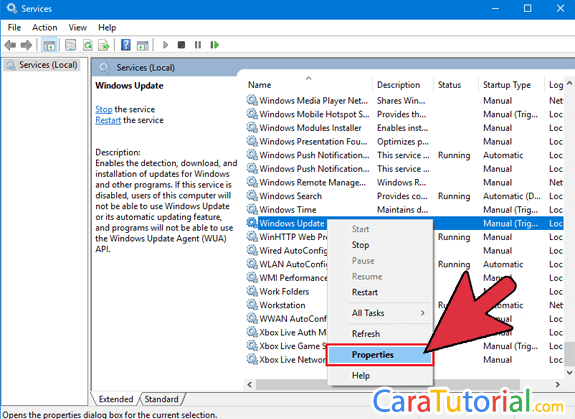This screenshot has width=575, height=419.
Task: Click the Stop Service square icon
Action: click(x=181, y=45)
